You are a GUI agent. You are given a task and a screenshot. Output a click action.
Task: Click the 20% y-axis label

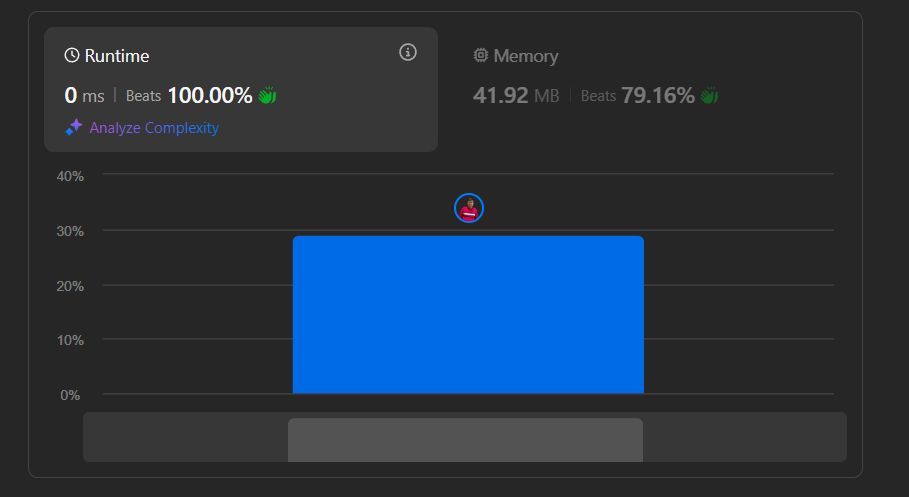70,285
